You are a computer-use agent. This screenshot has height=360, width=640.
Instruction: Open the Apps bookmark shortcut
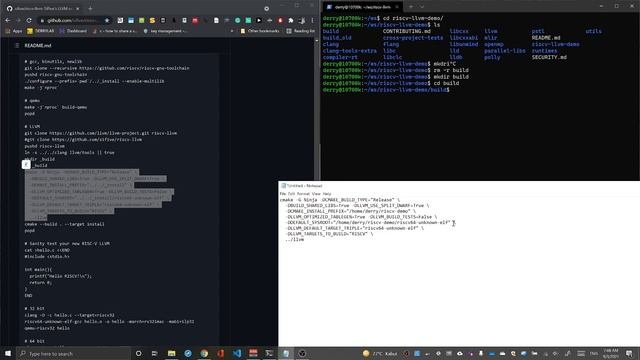tap(14, 31)
